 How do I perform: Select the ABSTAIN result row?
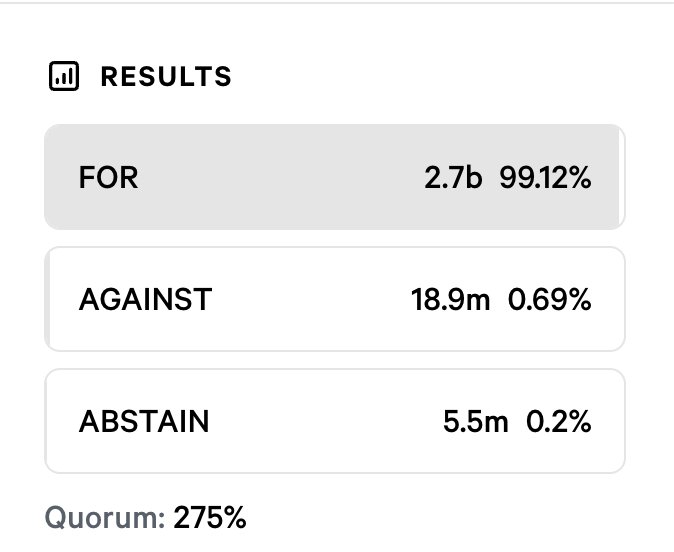tap(334, 421)
